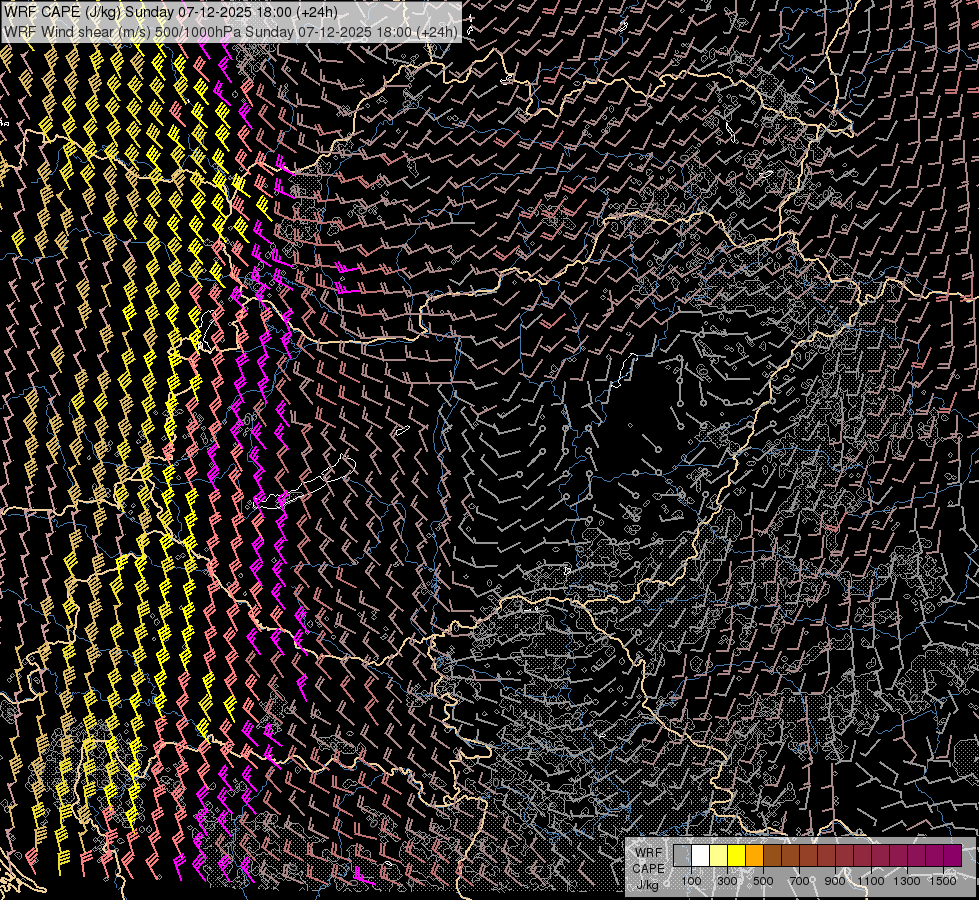Click the white swatch in CAPE legend
The width and height of the screenshot is (979, 900).
click(x=700, y=855)
